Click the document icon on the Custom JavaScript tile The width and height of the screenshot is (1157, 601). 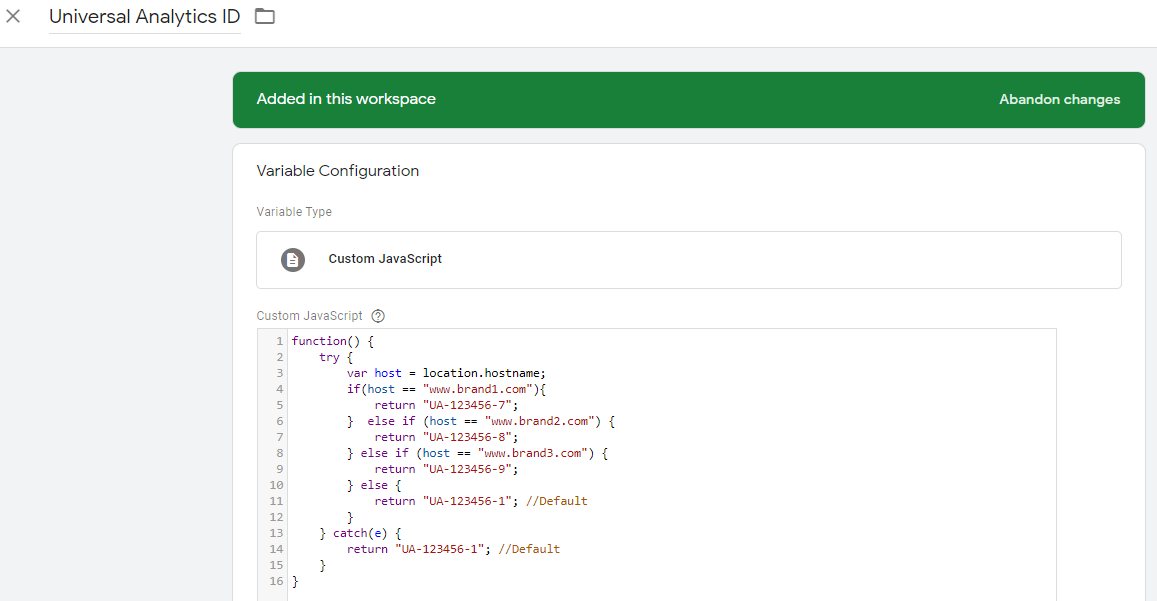[292, 259]
